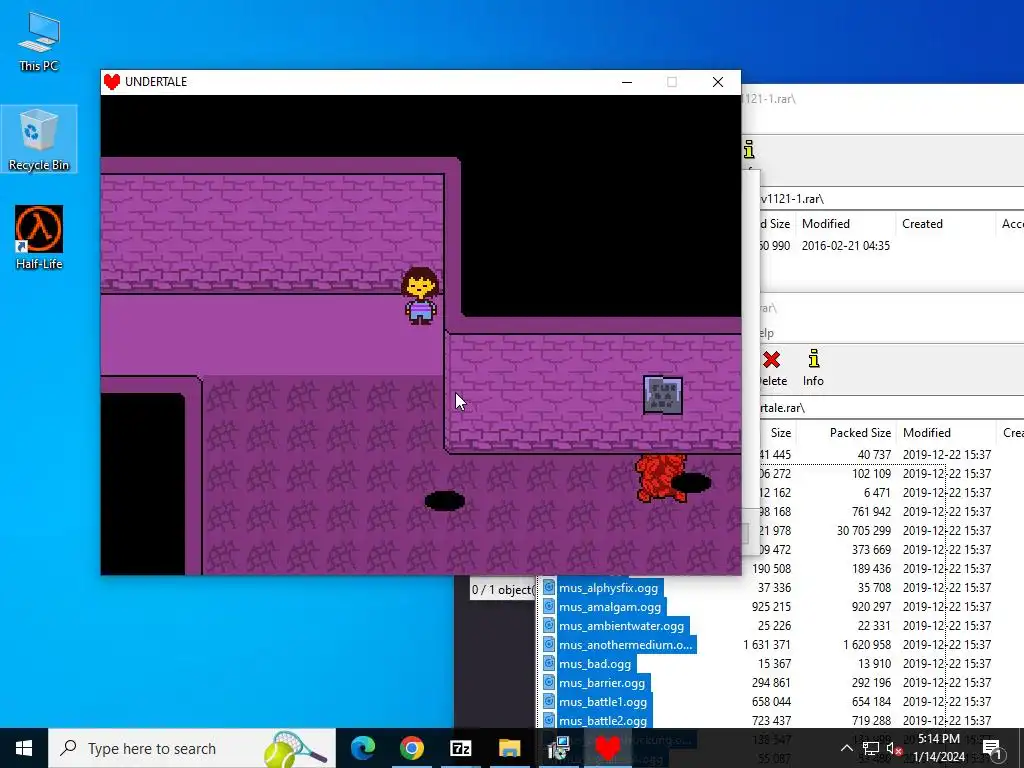The width and height of the screenshot is (1024, 768).
Task: Select the Recycle Bin desktop icon
Action: point(39,139)
